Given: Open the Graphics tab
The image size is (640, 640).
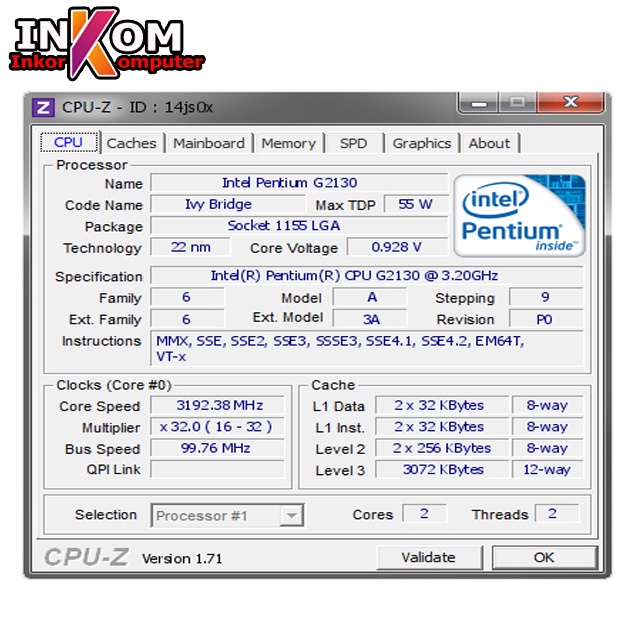Looking at the screenshot, I should [x=422, y=143].
